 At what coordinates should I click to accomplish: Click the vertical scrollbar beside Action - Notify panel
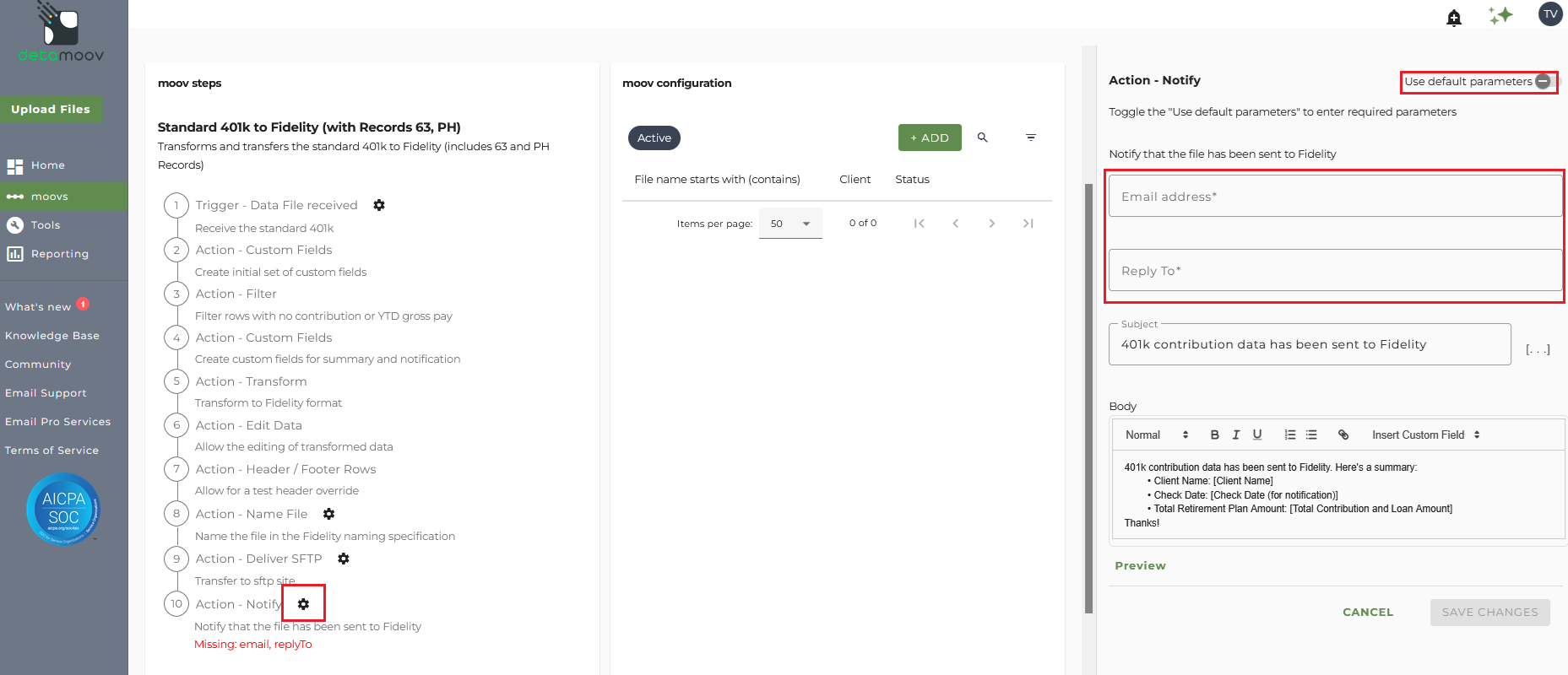click(1089, 398)
